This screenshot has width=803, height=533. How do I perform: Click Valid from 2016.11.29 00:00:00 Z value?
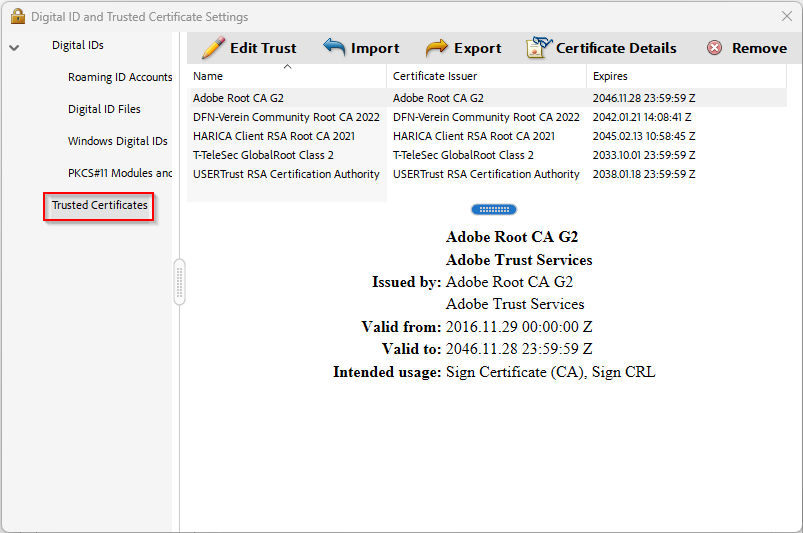(x=519, y=327)
